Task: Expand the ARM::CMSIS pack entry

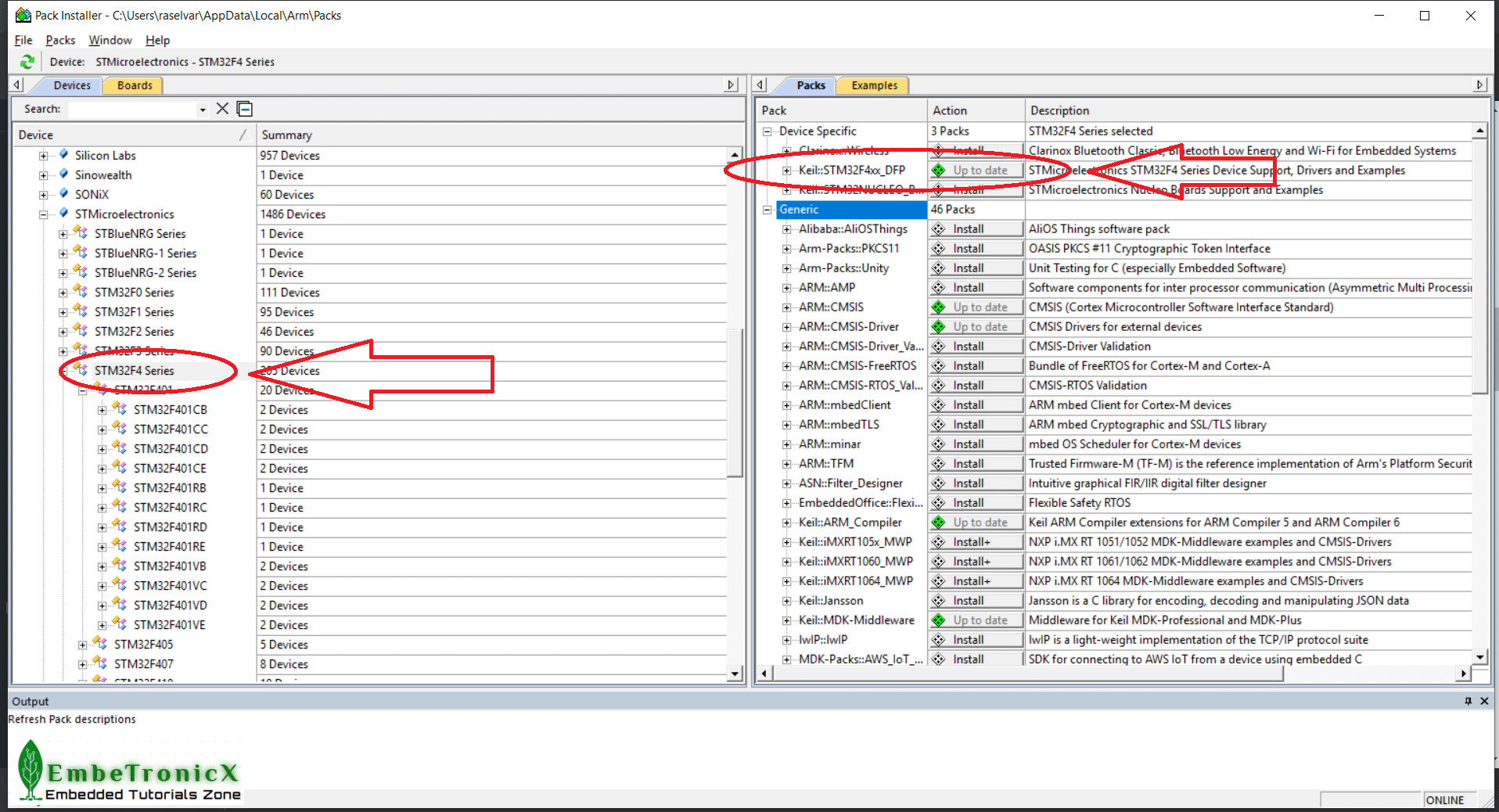Action: (787, 307)
